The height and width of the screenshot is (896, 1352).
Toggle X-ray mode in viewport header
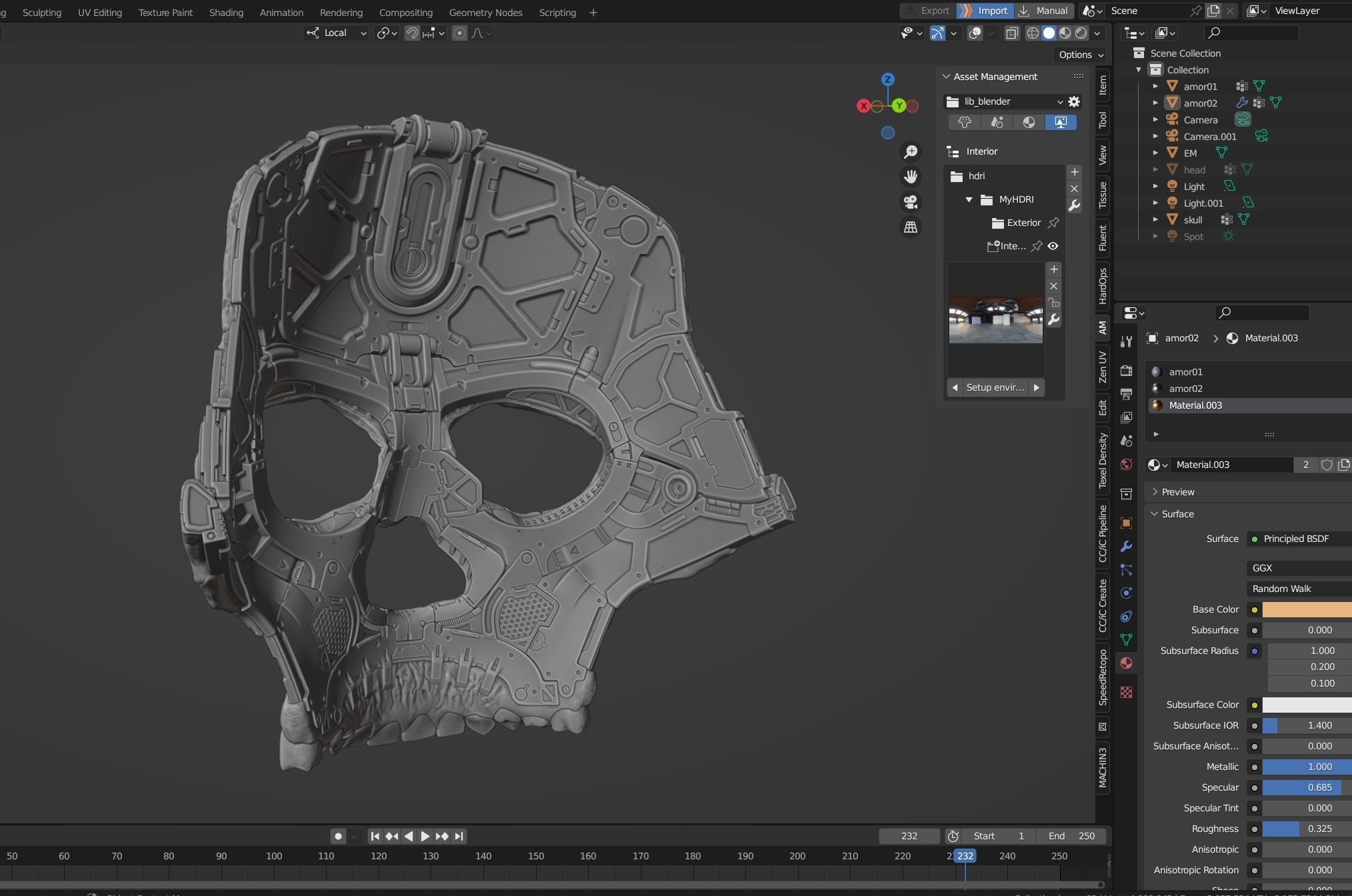[1011, 33]
